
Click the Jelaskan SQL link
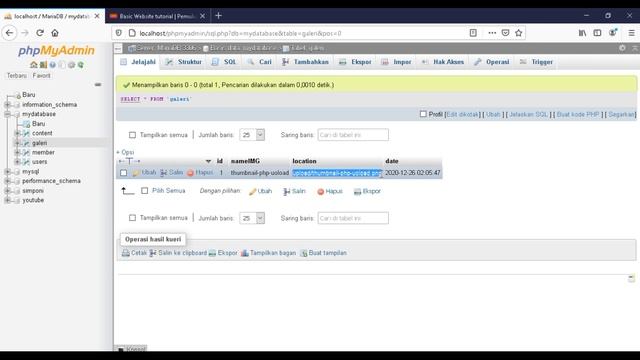click(528, 114)
